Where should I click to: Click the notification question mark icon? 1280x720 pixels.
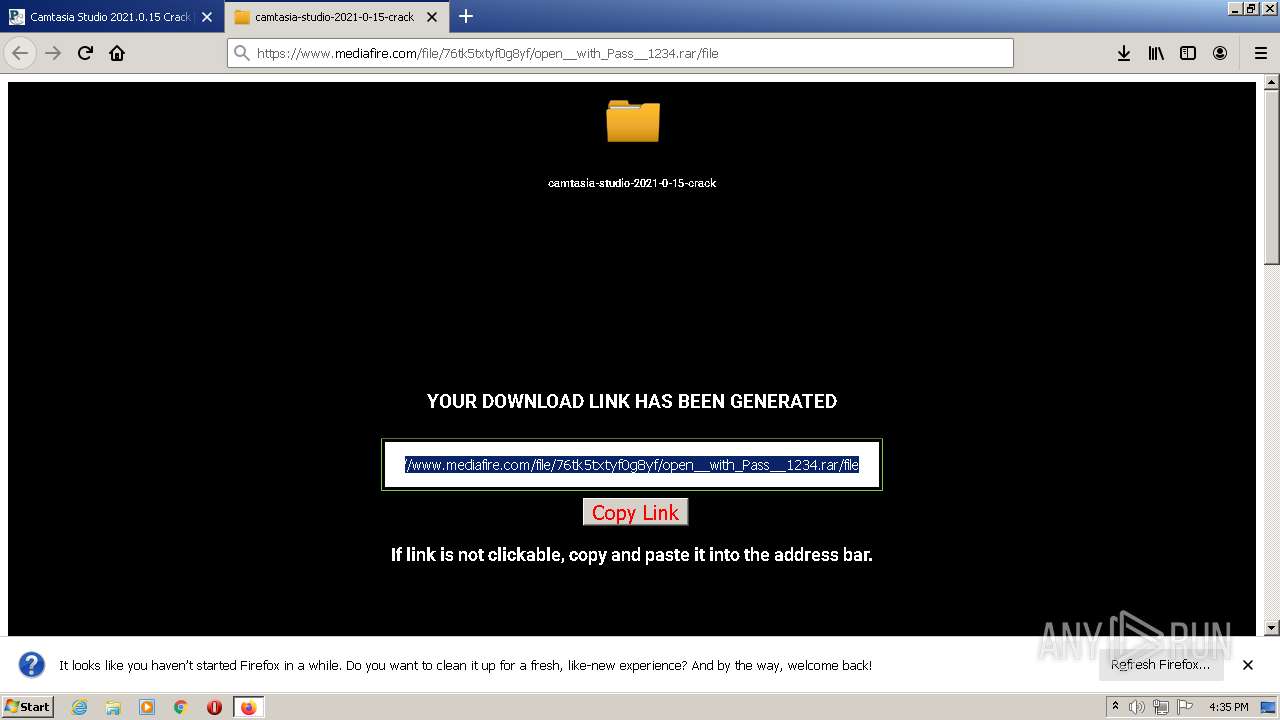pyautogui.click(x=32, y=665)
